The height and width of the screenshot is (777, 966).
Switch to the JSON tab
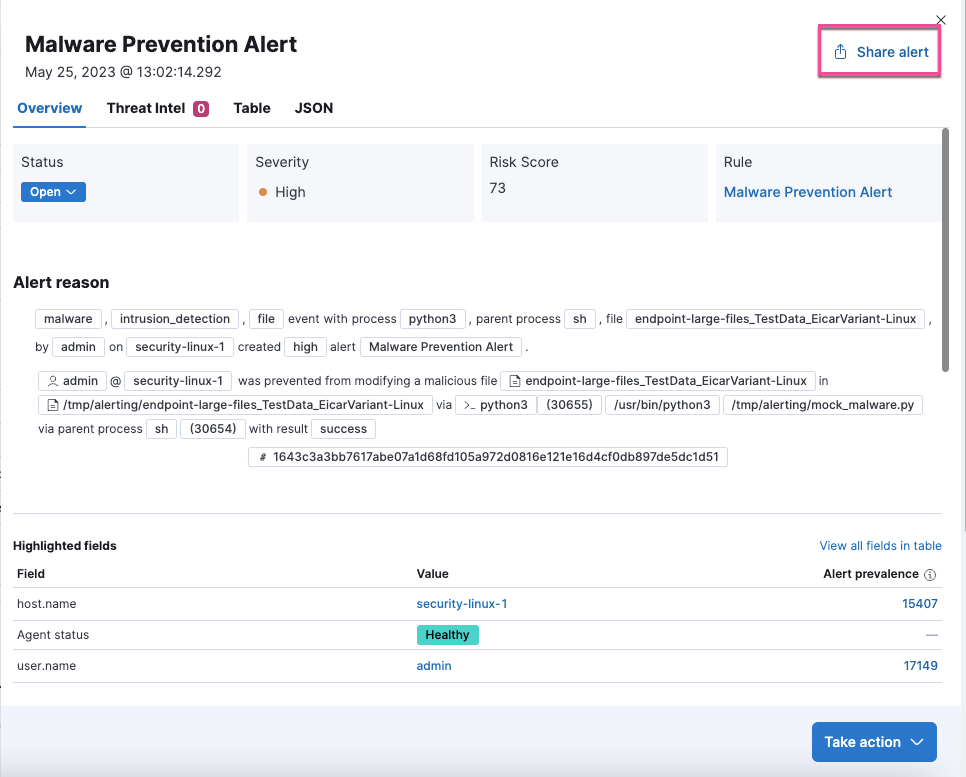(313, 108)
